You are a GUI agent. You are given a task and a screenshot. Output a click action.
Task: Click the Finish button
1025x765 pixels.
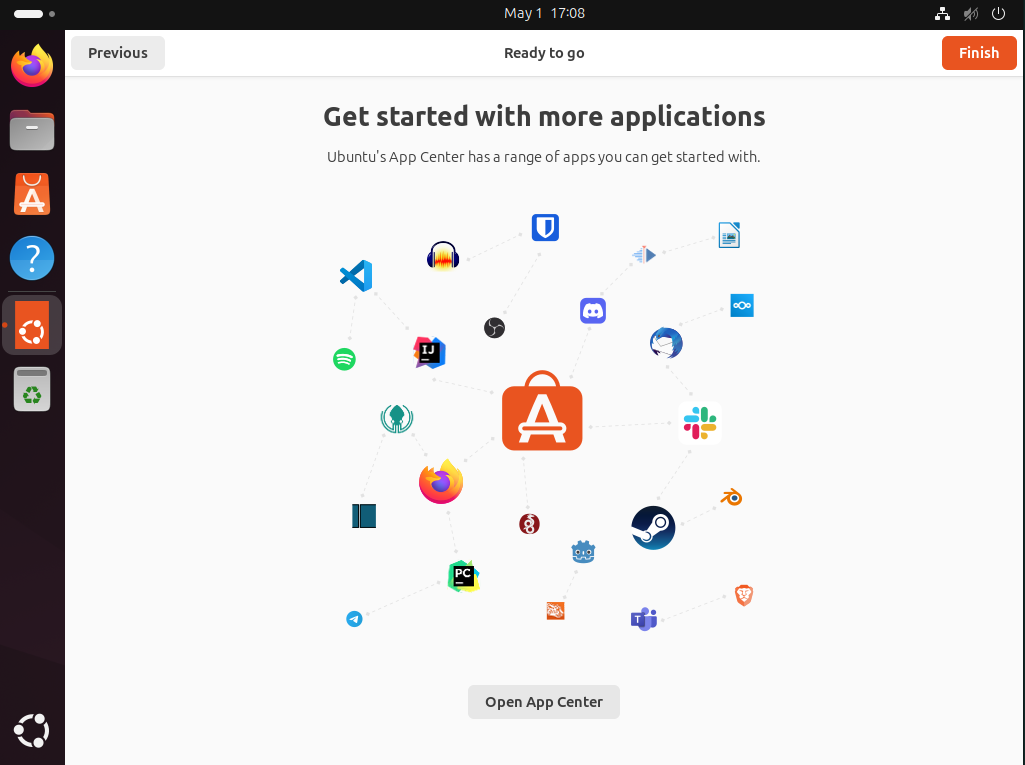(978, 53)
